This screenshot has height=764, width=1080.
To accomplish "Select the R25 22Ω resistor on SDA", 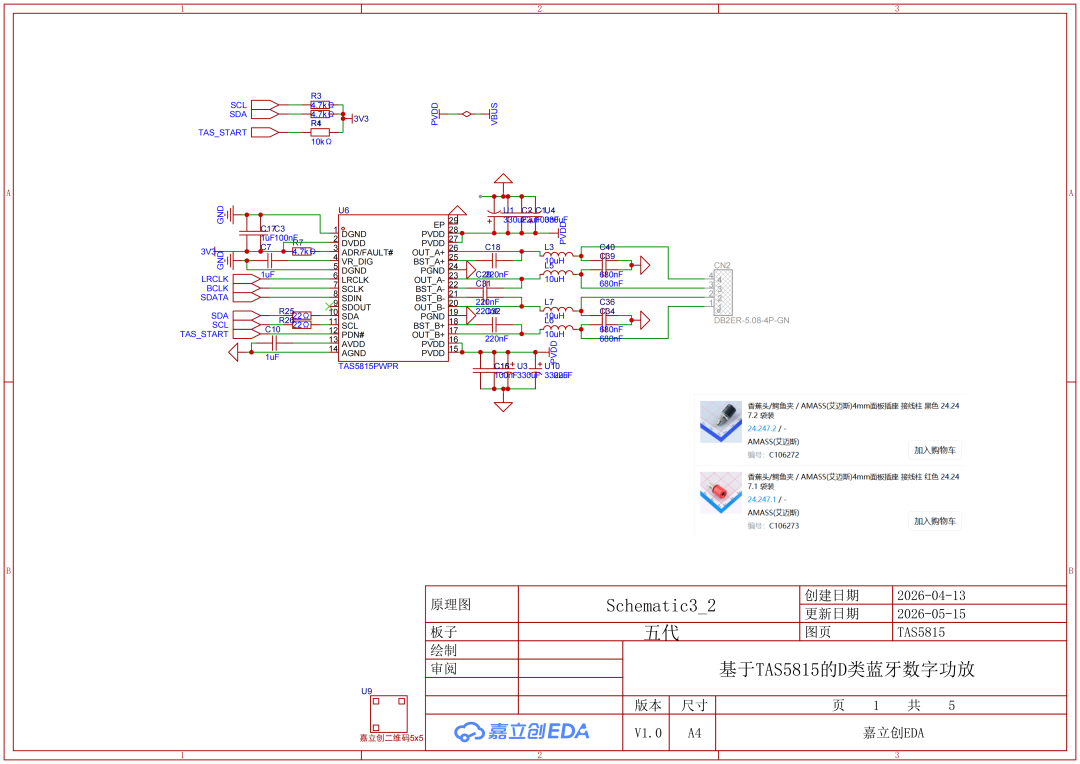I will pyautogui.click(x=302, y=316).
